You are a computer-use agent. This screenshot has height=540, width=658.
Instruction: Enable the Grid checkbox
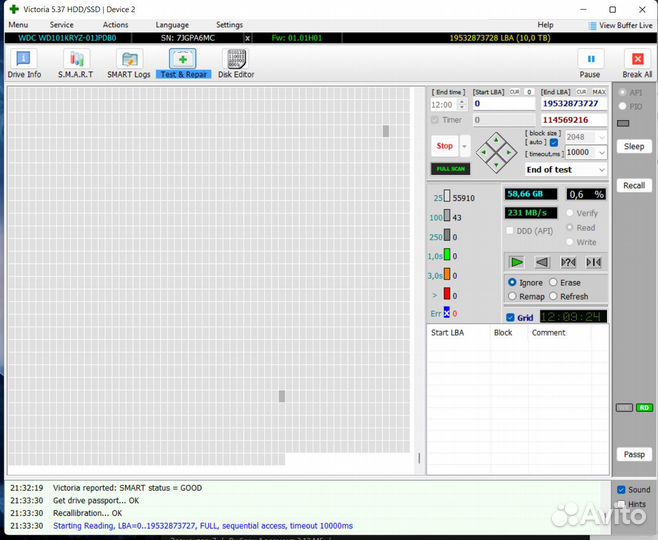coord(511,318)
